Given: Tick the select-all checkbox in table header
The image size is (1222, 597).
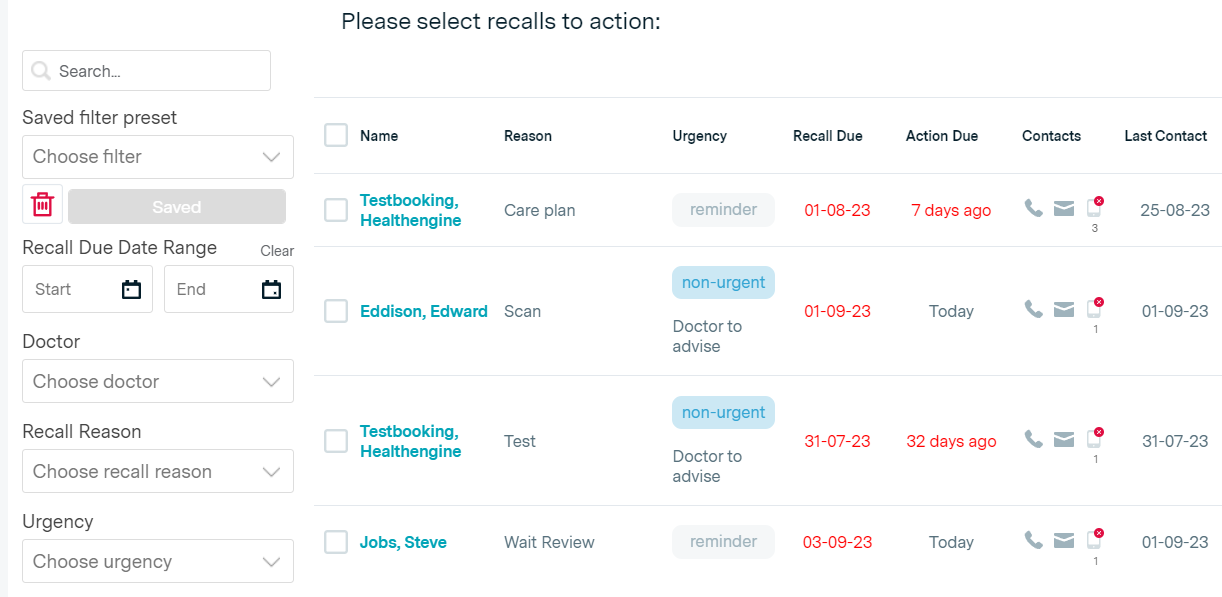Looking at the screenshot, I should (x=336, y=135).
